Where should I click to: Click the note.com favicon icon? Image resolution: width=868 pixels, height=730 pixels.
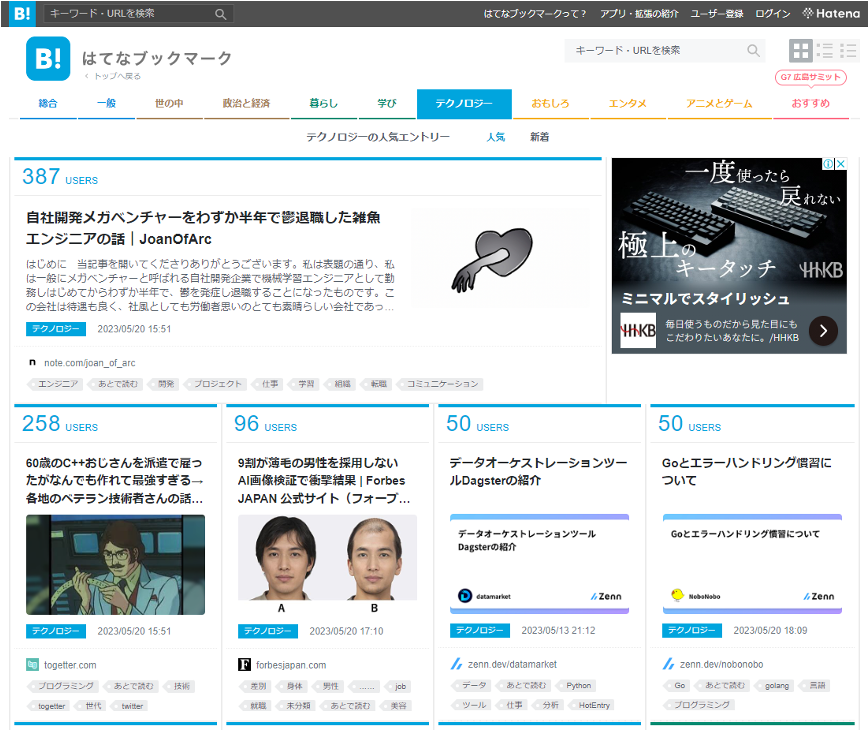[x=32, y=363]
